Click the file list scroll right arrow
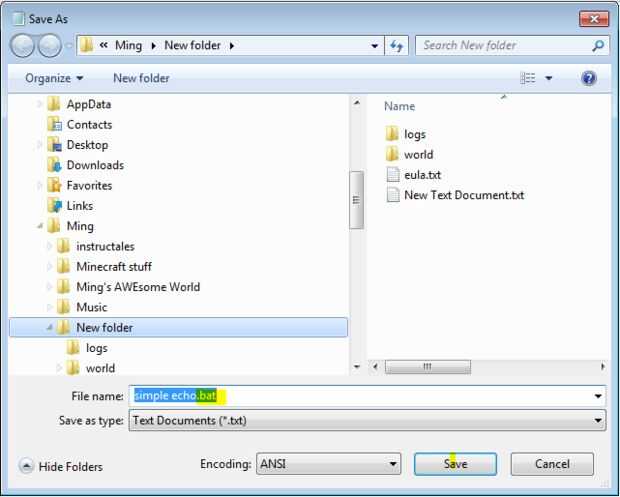 [602, 367]
